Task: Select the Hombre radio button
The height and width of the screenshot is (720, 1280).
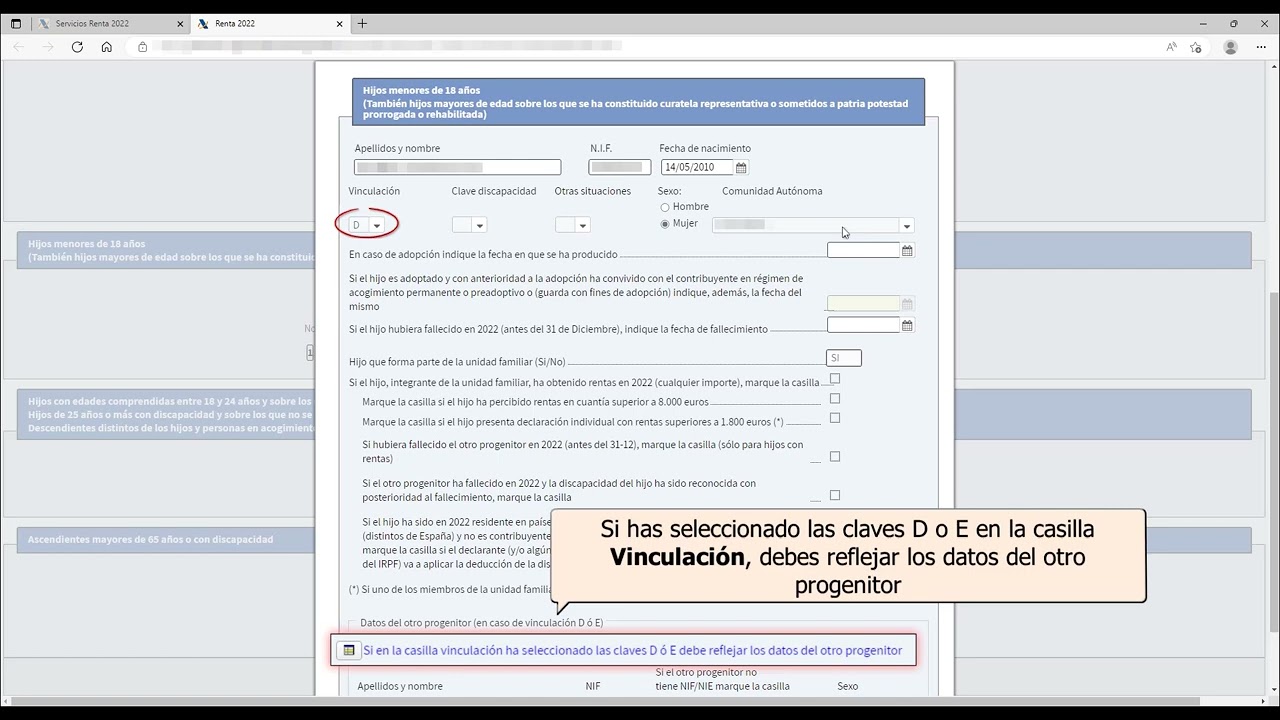Action: coord(665,207)
